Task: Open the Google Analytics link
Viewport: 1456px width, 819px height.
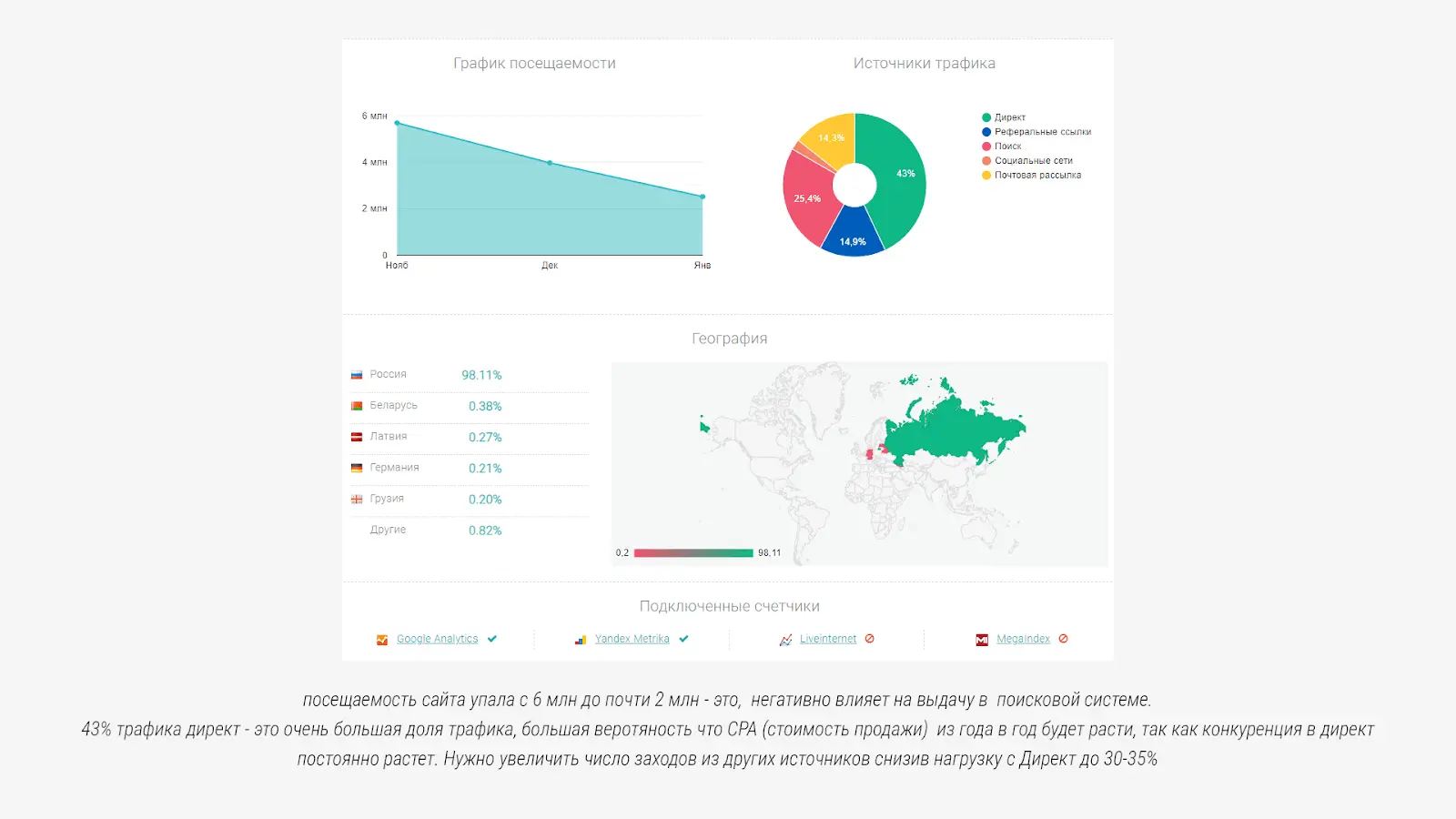Action: [437, 639]
